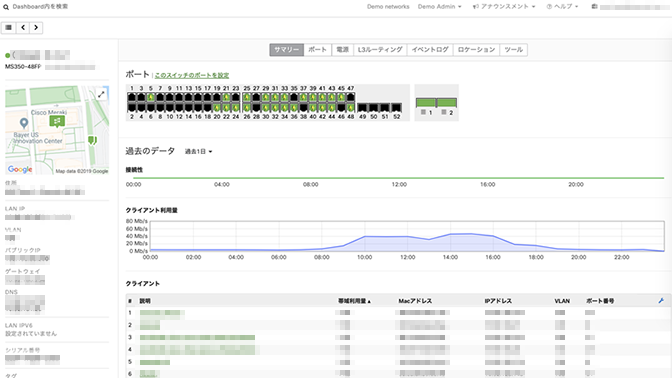The image size is (672, 378).
Task: Open the blurred organization menu at top right
Action: coord(630,7)
